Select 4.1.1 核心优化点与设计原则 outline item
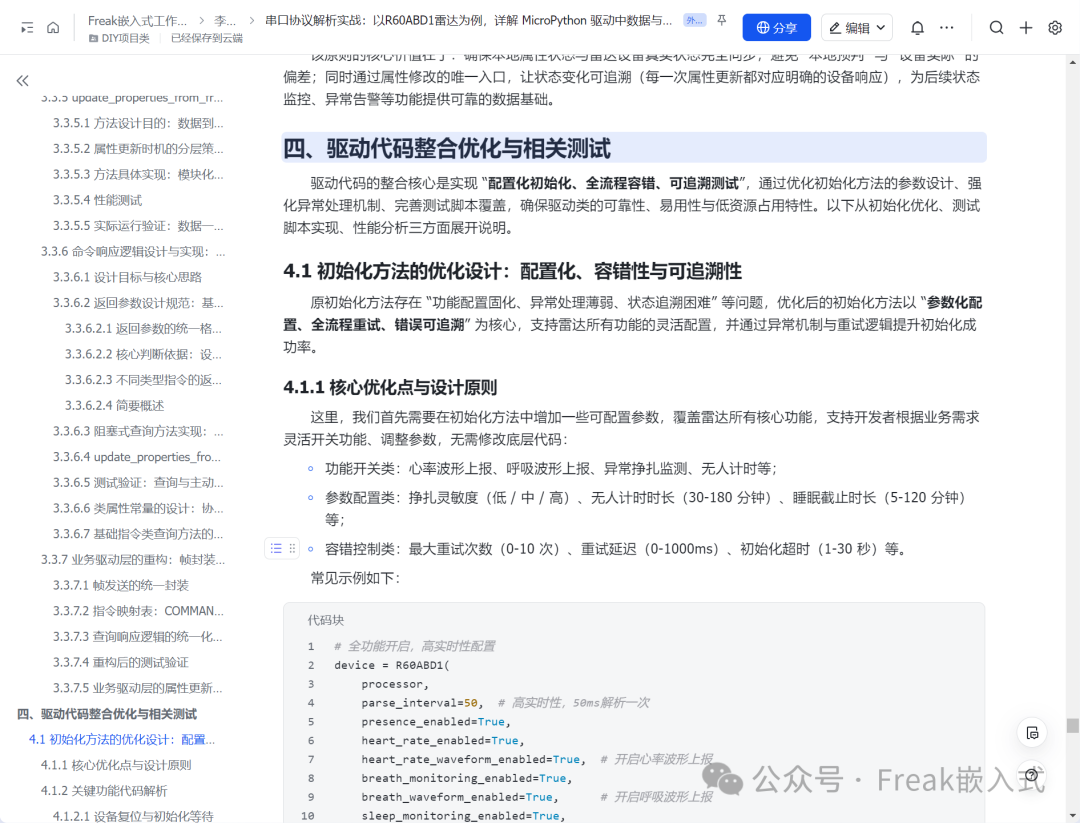 pyautogui.click(x=116, y=764)
